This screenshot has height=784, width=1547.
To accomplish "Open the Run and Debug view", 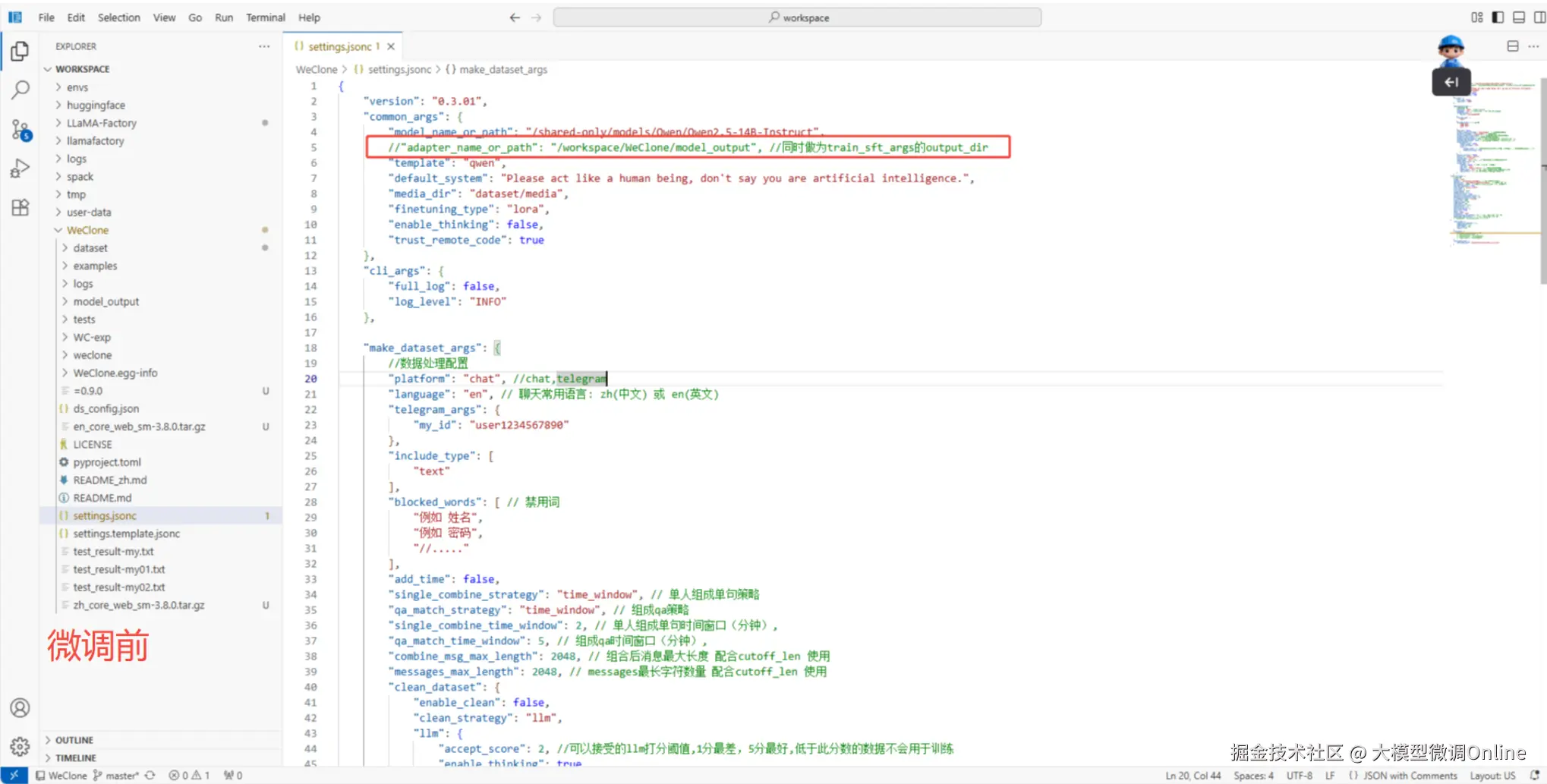I will tap(20, 168).
